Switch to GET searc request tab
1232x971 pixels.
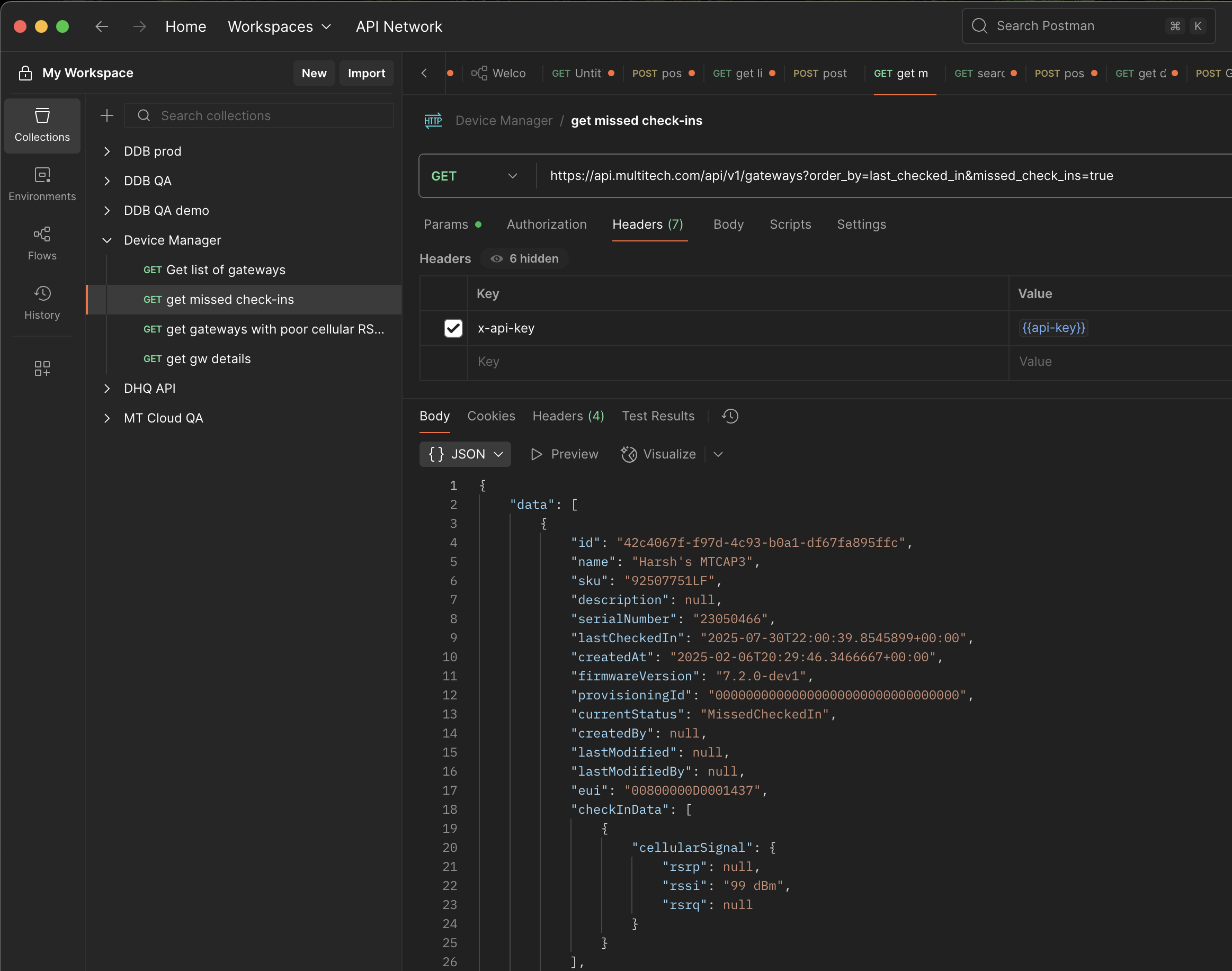(x=986, y=73)
